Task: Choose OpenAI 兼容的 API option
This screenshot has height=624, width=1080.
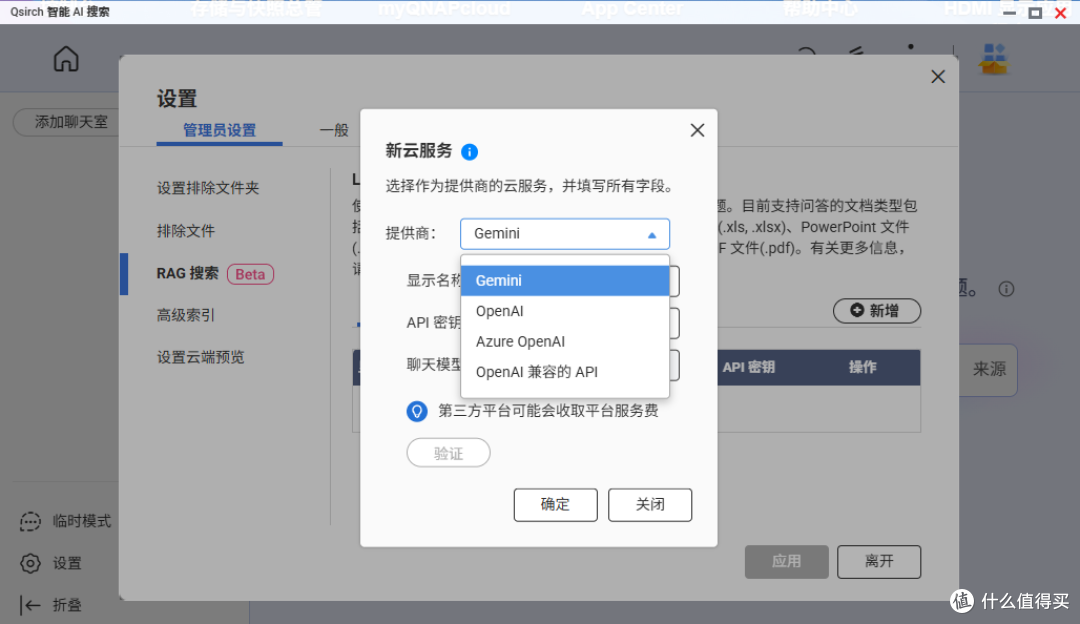Action: click(x=565, y=371)
